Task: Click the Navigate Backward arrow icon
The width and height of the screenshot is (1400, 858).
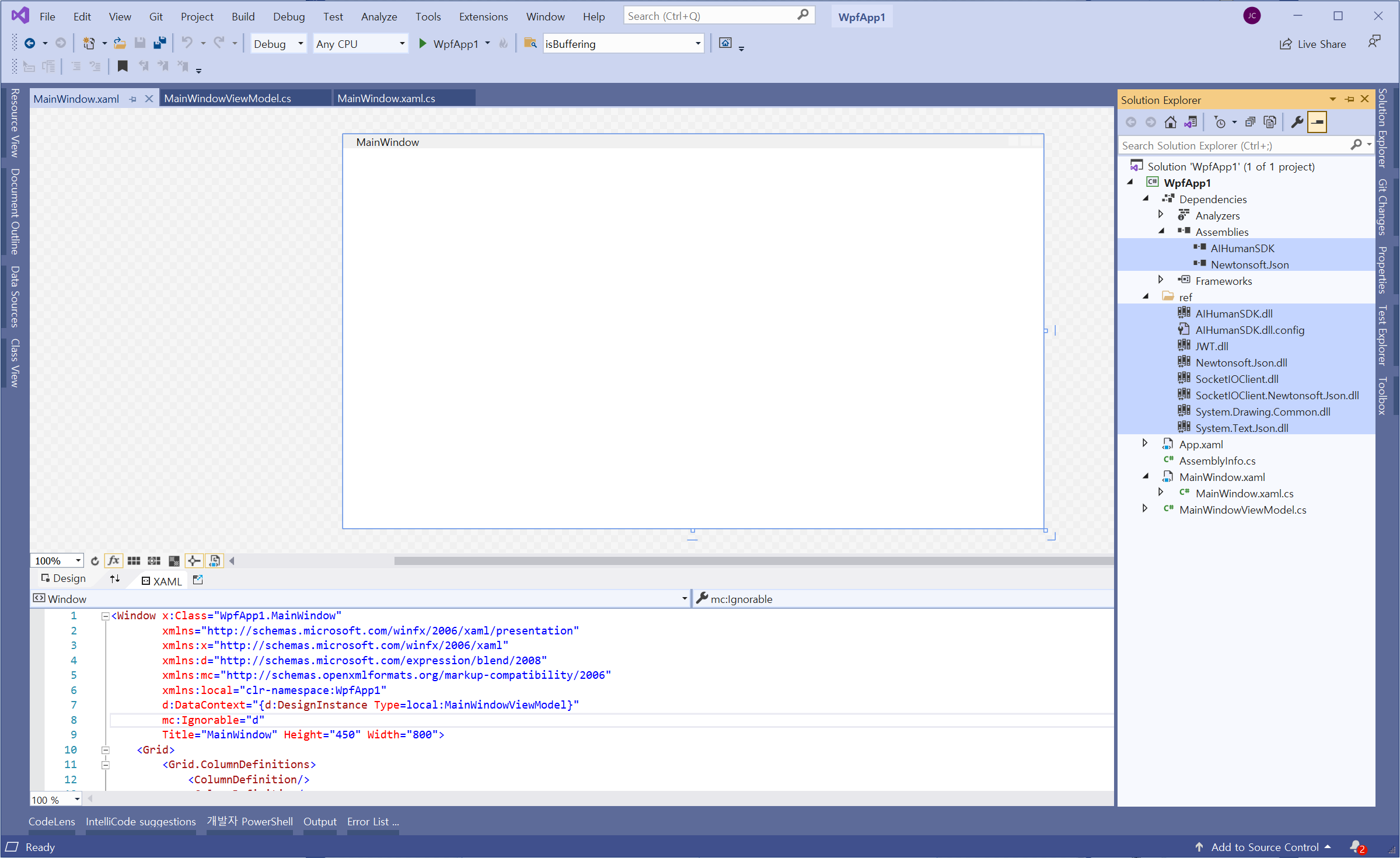Action: 30,44
